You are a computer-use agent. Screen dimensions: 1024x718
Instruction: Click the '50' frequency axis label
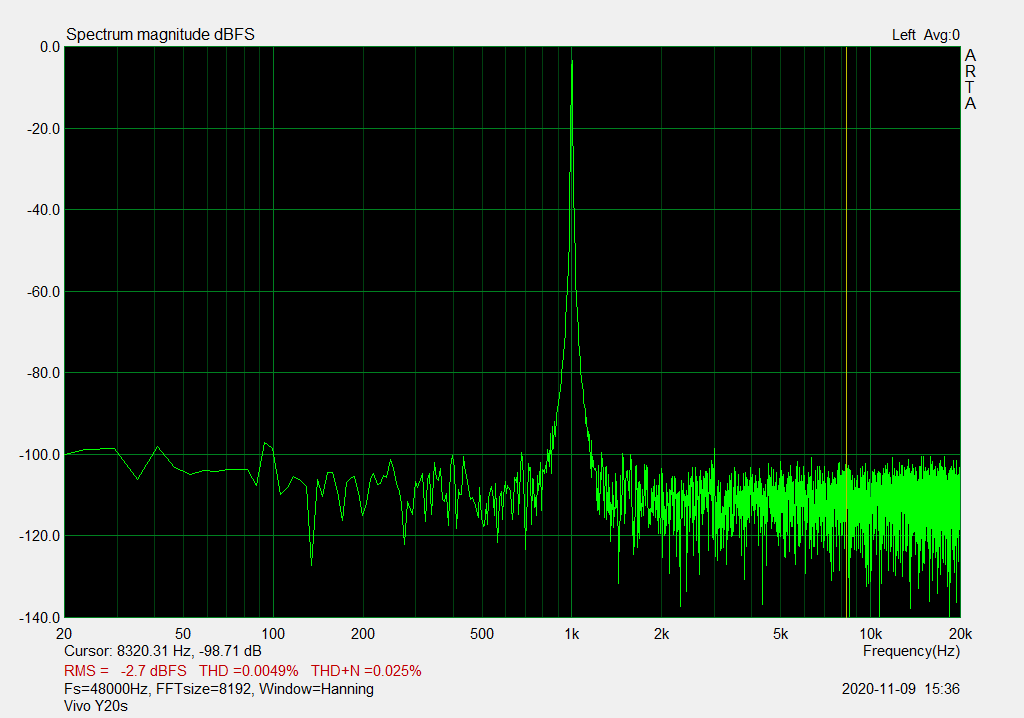click(183, 634)
